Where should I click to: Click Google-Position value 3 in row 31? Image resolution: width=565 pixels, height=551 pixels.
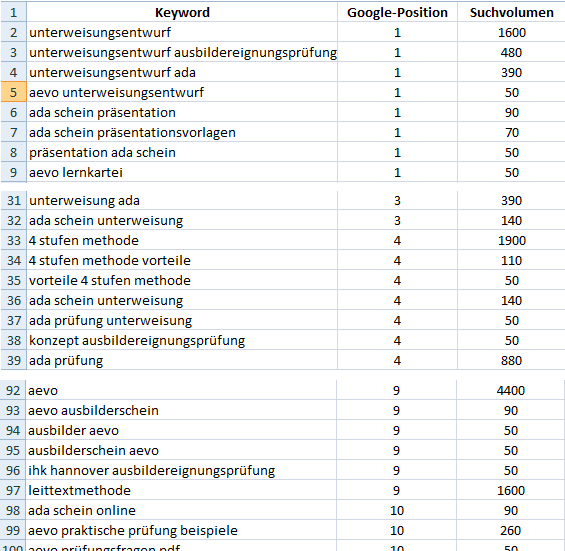tap(397, 201)
